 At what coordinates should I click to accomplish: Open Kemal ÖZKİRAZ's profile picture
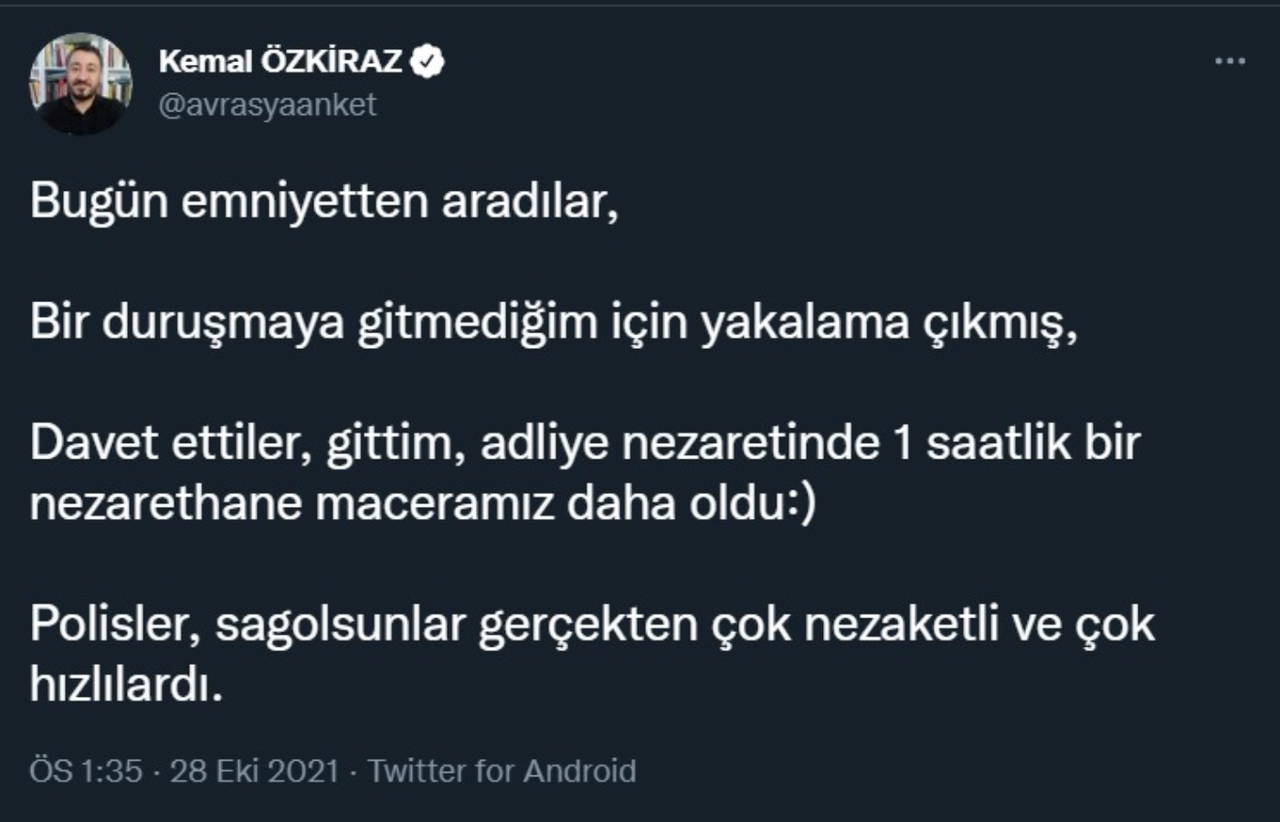(x=81, y=84)
